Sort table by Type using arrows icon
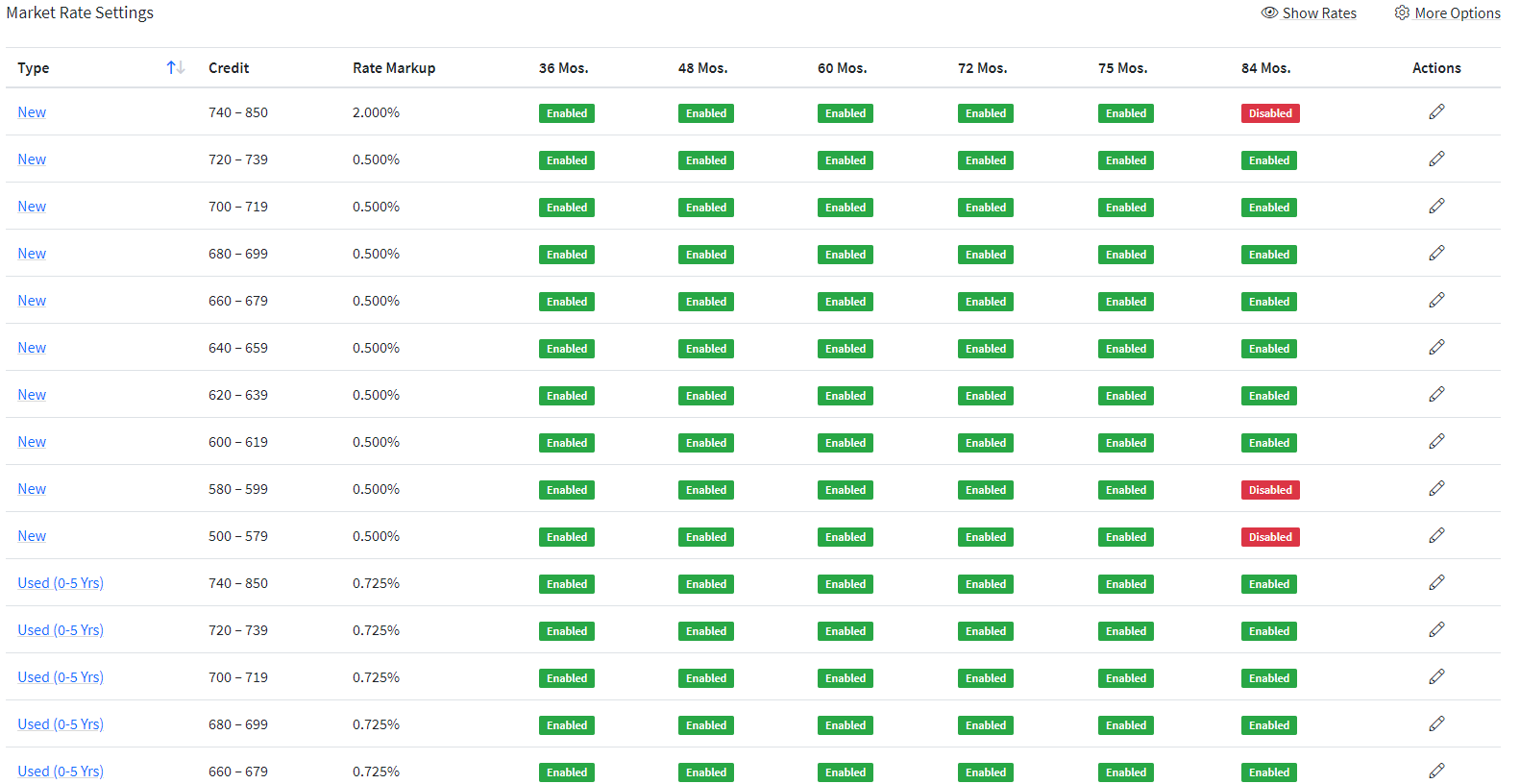 [x=175, y=67]
